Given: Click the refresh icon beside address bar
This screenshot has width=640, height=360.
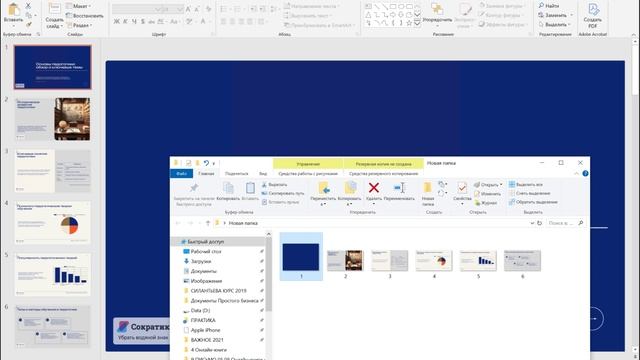Looking at the screenshot, I should pos(540,223).
